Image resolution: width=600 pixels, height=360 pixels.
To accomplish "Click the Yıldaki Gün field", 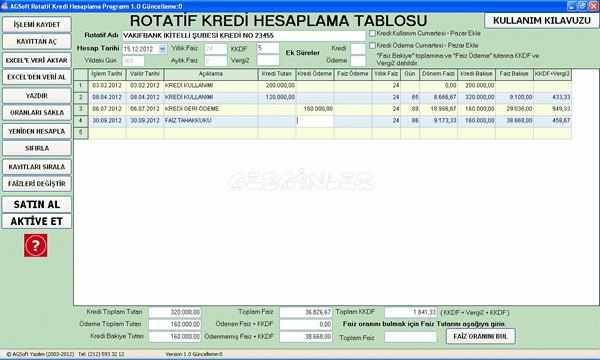I will [x=134, y=61].
